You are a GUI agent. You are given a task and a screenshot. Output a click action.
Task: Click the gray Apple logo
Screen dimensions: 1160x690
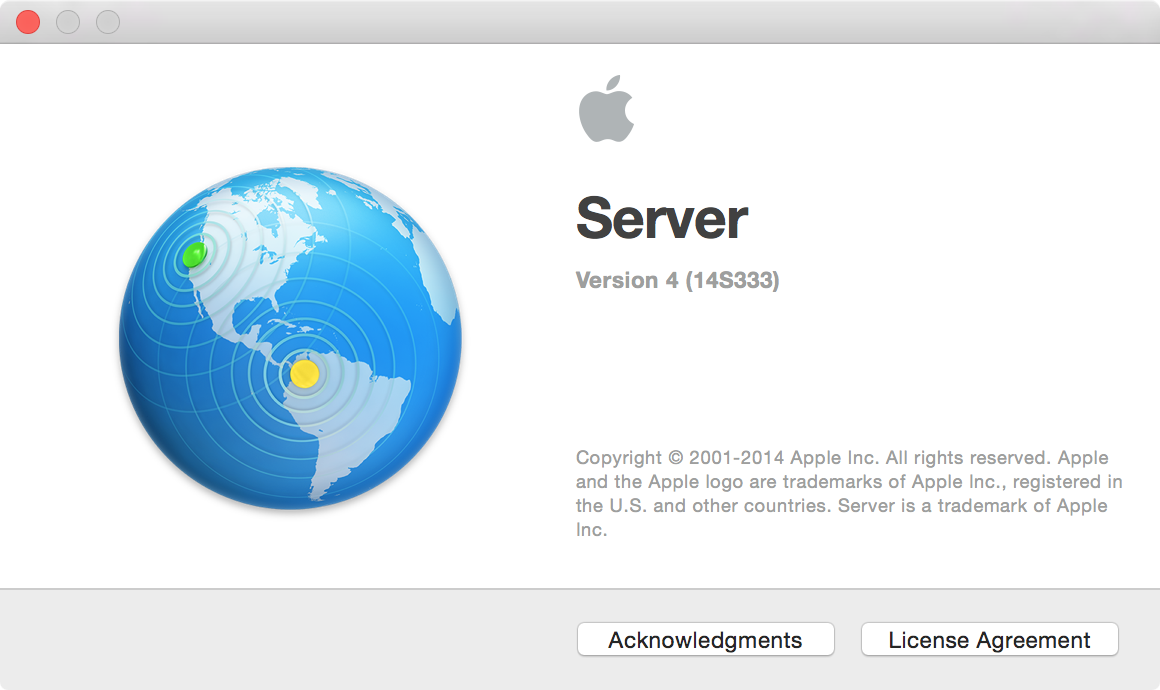(607, 109)
